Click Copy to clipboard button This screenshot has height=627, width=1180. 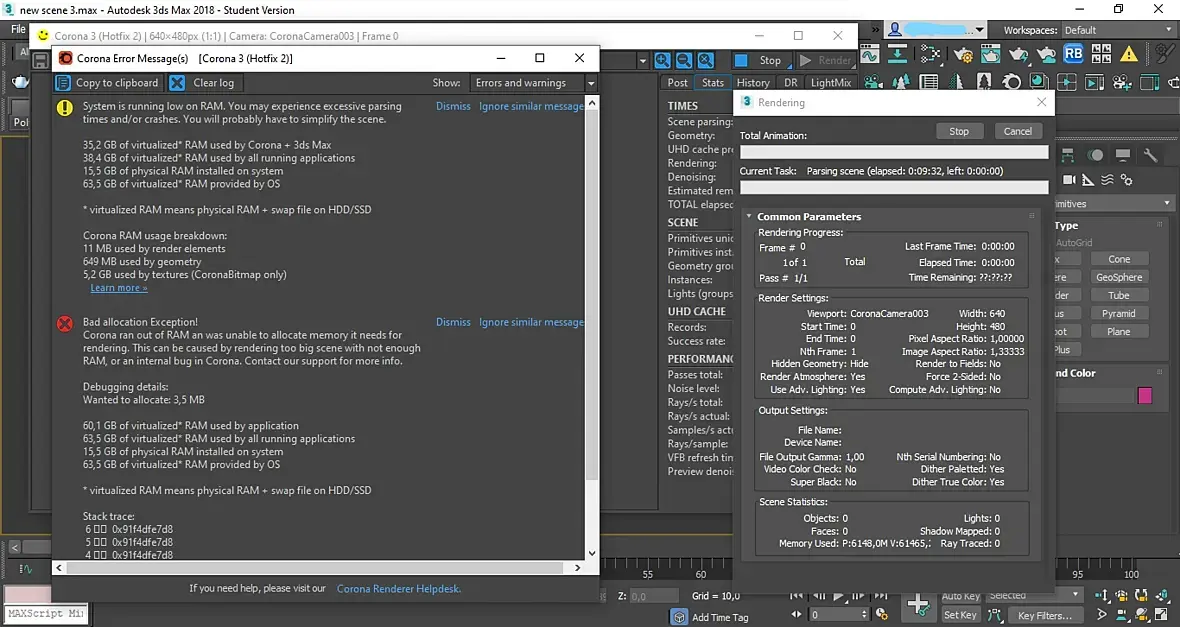110,83
